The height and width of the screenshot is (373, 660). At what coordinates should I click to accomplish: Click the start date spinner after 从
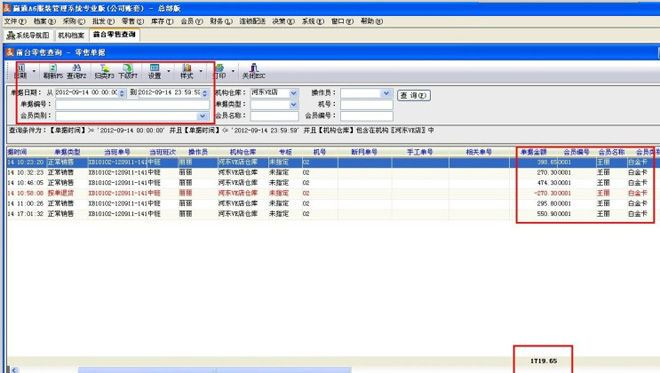pos(122,93)
